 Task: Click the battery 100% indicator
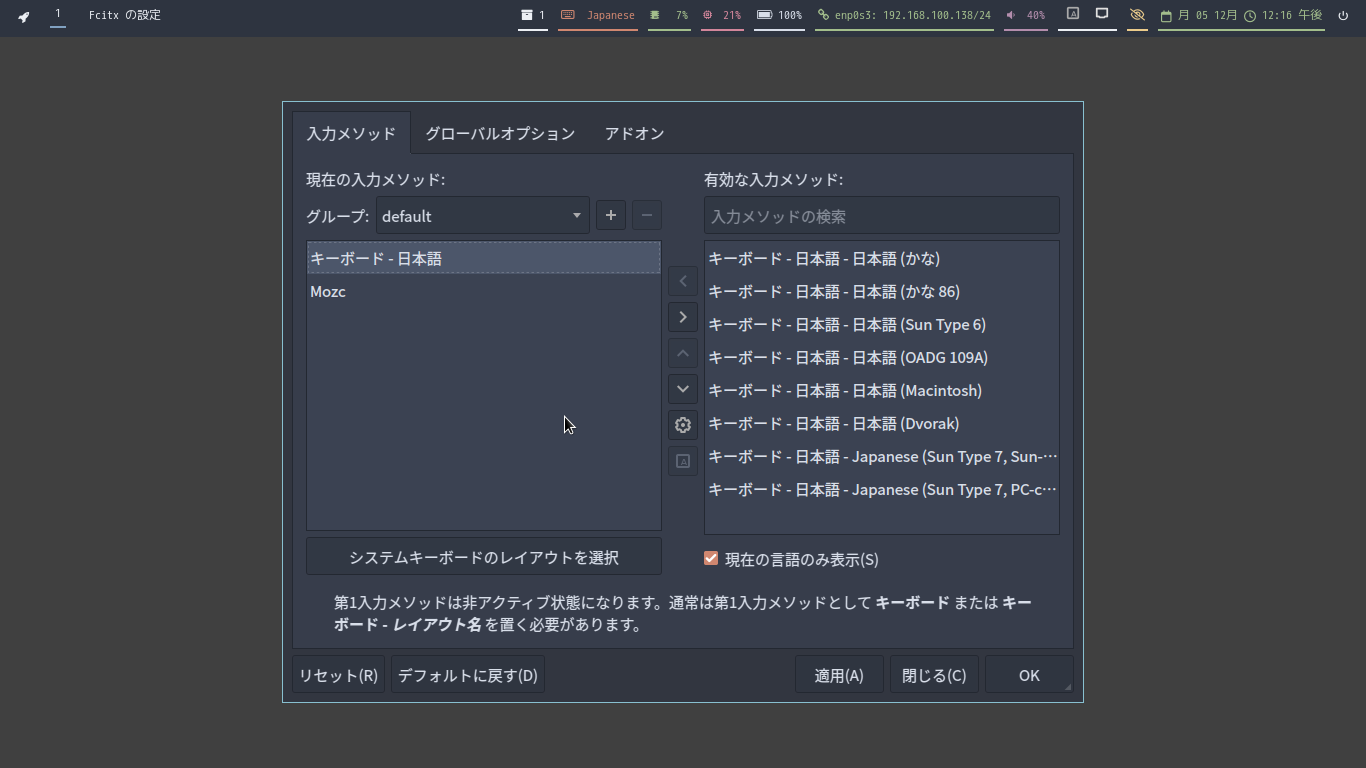click(779, 15)
